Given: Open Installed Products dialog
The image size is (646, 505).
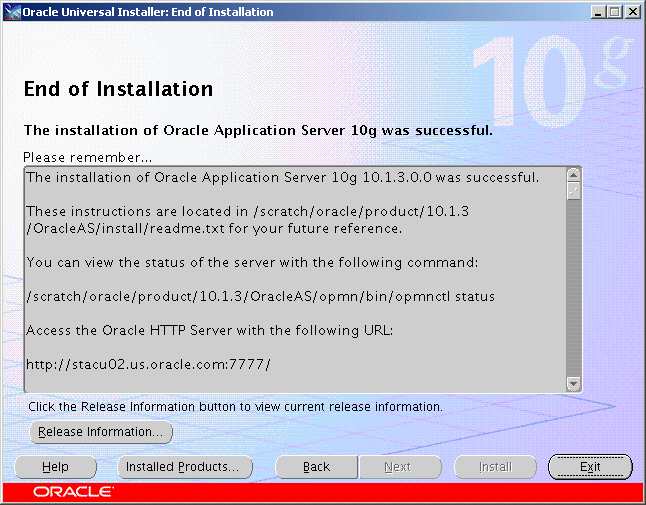Looking at the screenshot, I should pyautogui.click(x=185, y=467).
